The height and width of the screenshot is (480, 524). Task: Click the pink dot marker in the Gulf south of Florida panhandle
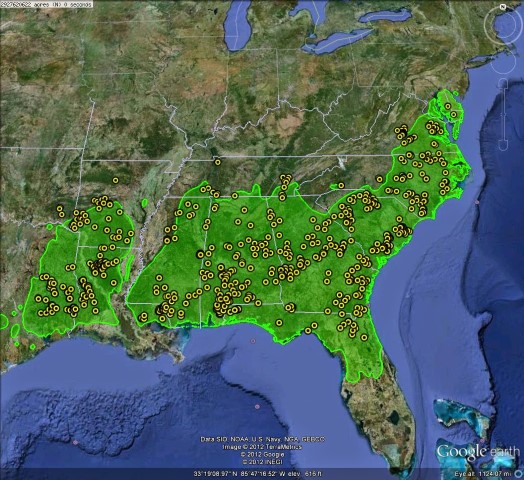click(x=253, y=341)
